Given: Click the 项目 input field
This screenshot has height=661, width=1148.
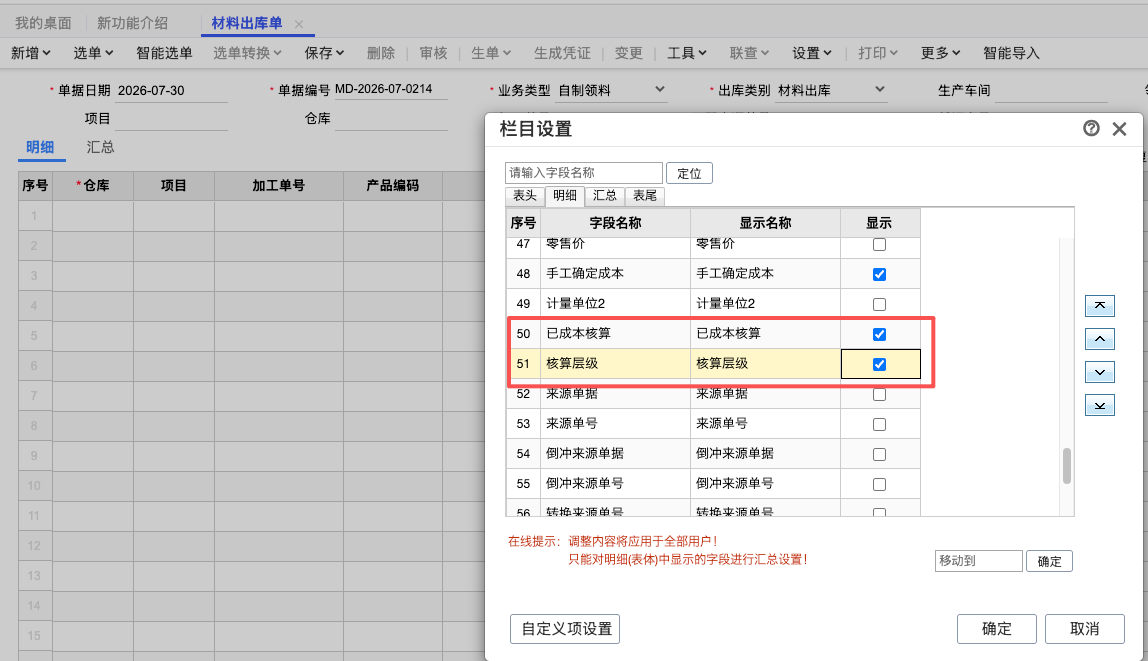Looking at the screenshot, I should click(171, 119).
